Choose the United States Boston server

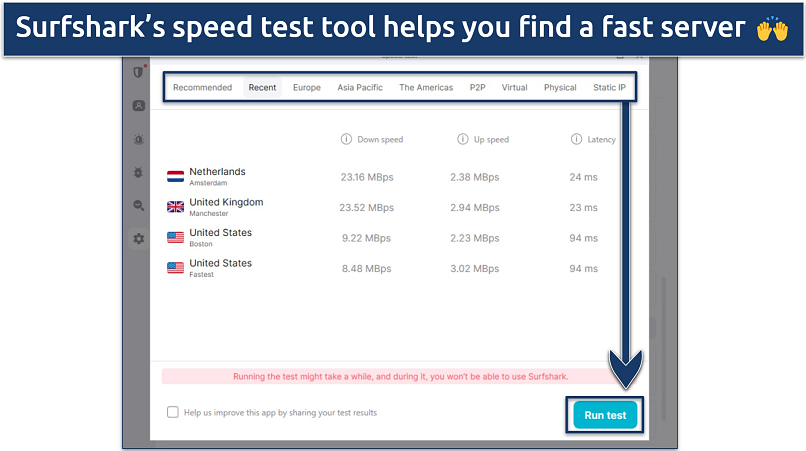pos(220,238)
